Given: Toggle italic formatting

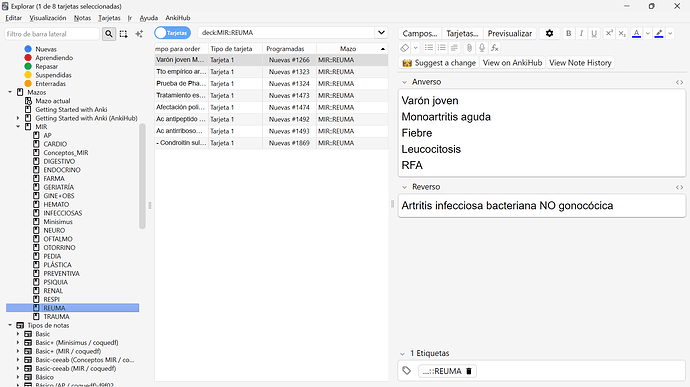Looking at the screenshot, I should tap(581, 33).
